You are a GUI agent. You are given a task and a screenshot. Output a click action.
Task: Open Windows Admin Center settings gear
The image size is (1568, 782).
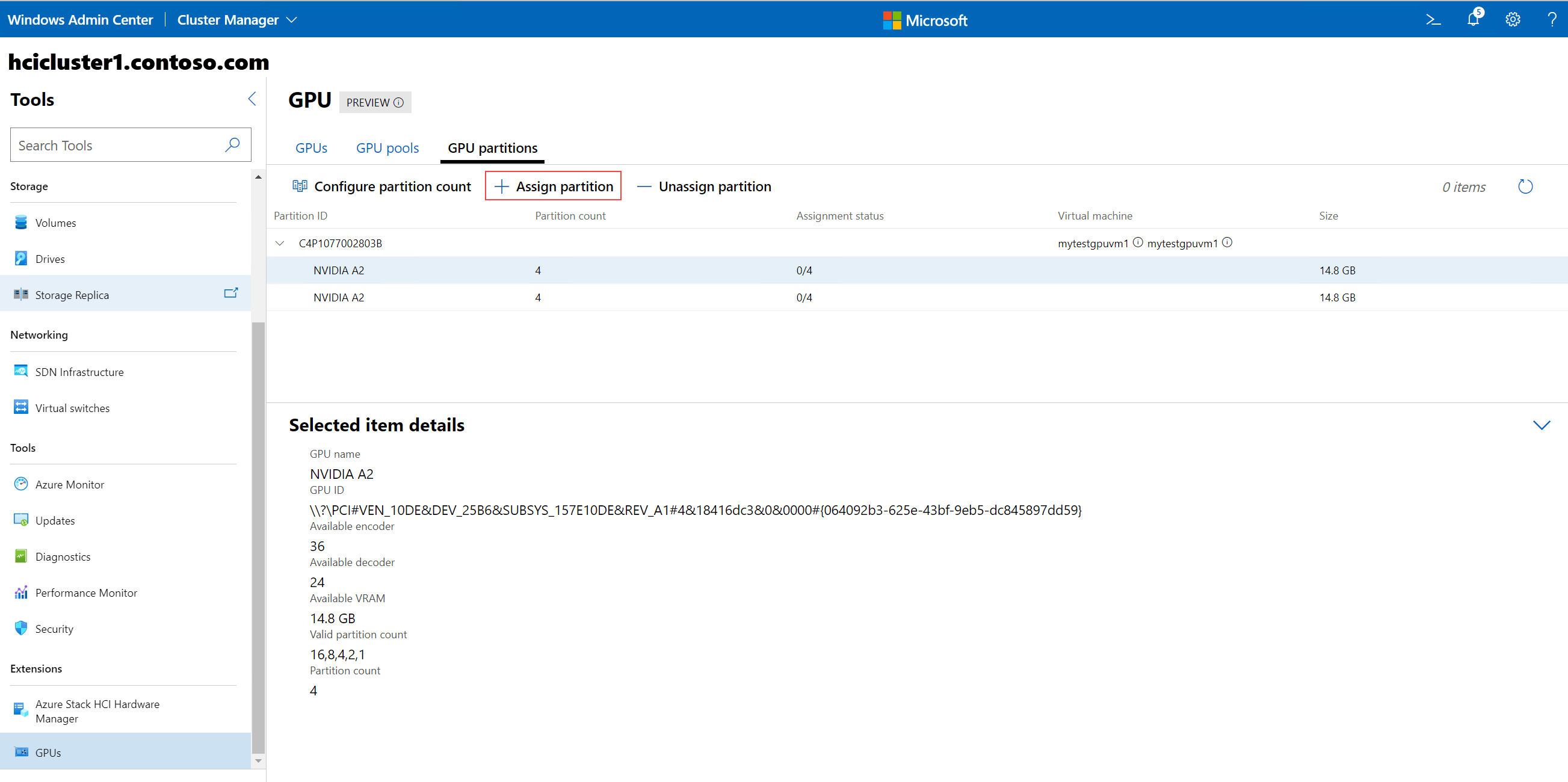[1513, 19]
